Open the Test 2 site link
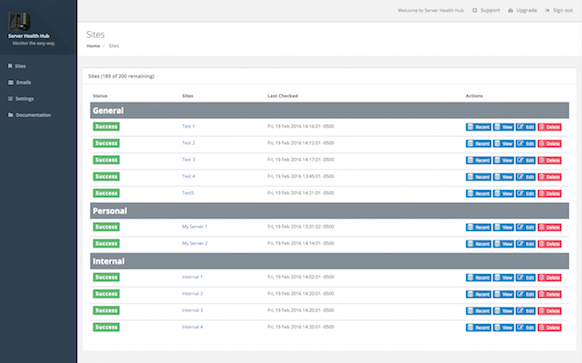The image size is (582, 363). click(x=188, y=143)
